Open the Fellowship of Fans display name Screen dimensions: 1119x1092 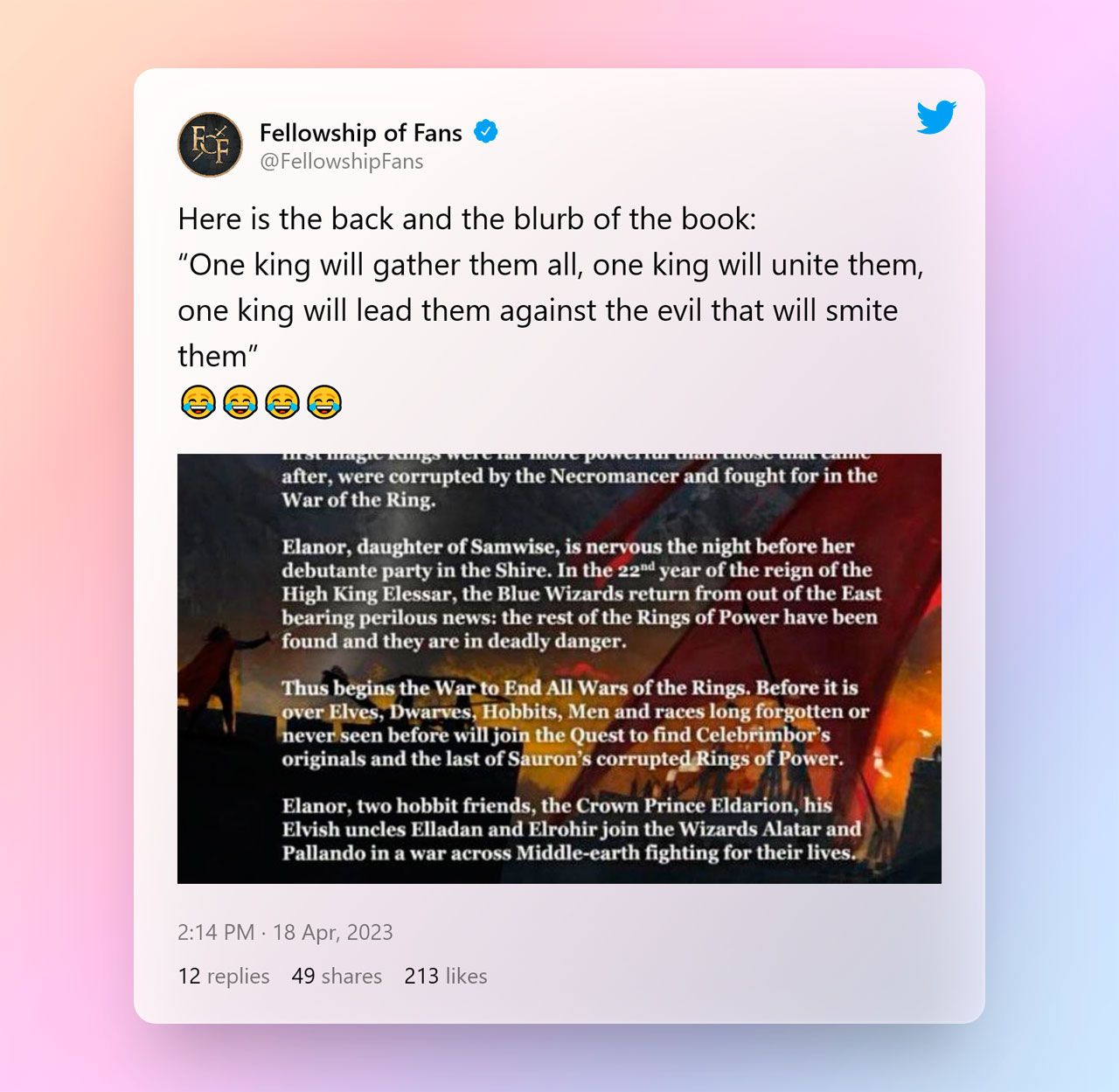[x=361, y=133]
